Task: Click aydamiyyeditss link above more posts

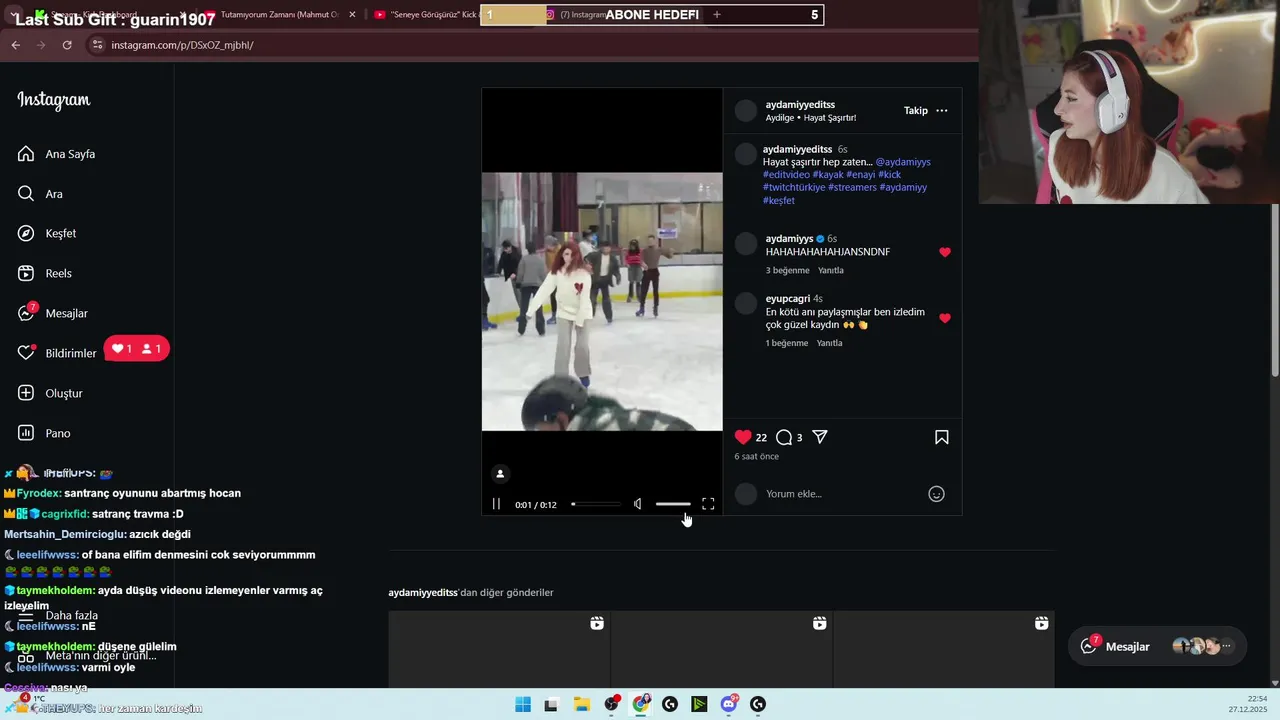Action: click(423, 593)
